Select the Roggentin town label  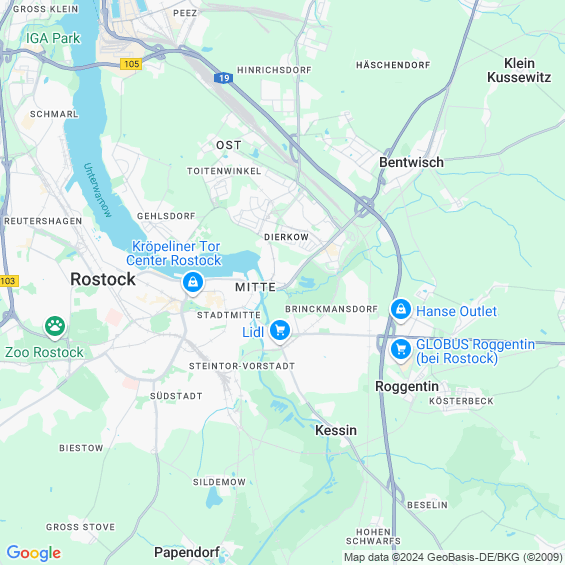tap(407, 386)
